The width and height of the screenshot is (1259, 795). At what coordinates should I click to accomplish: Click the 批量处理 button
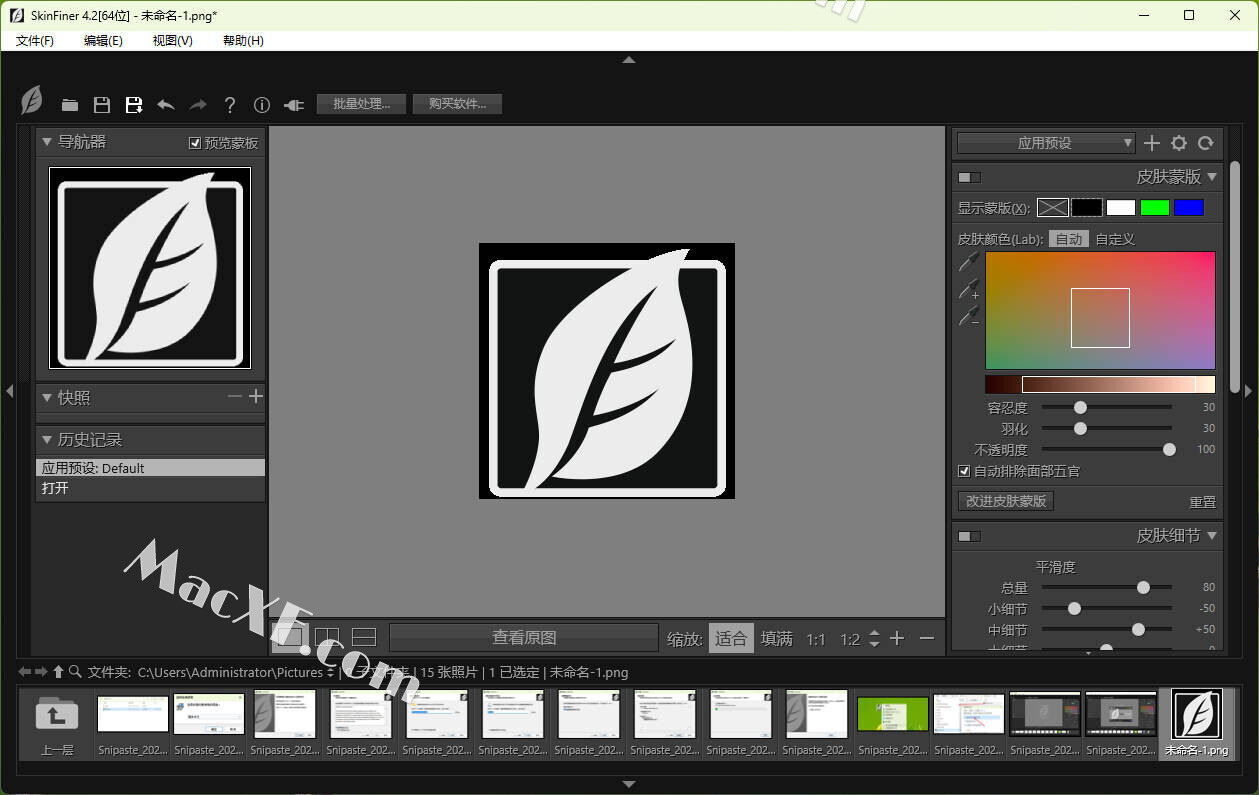click(361, 104)
